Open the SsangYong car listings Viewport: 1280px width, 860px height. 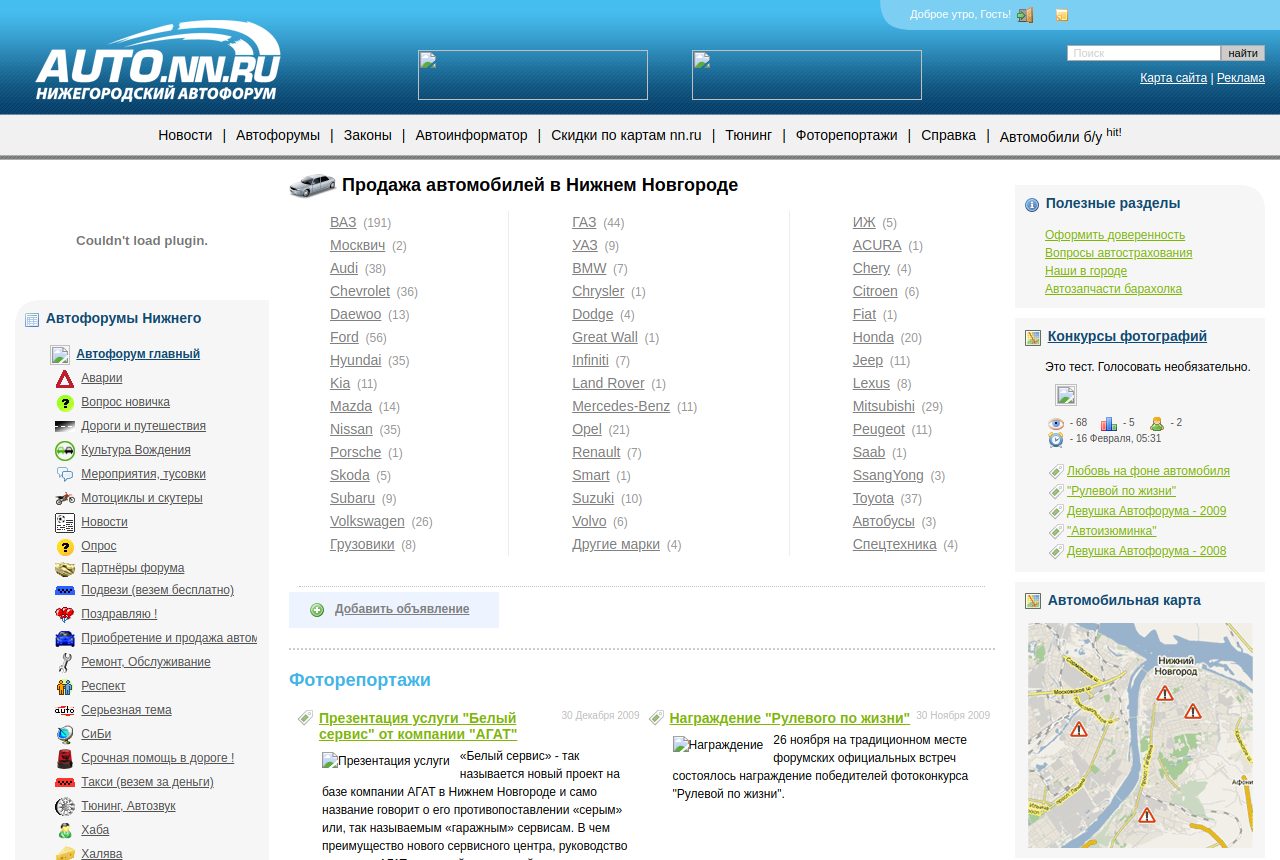[x=888, y=475]
